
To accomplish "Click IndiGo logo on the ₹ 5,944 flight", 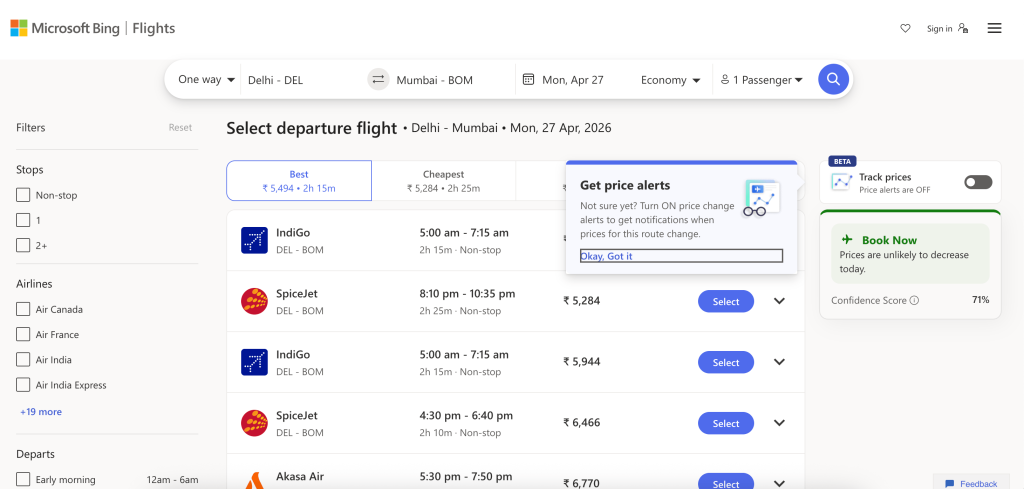I will pos(254,362).
